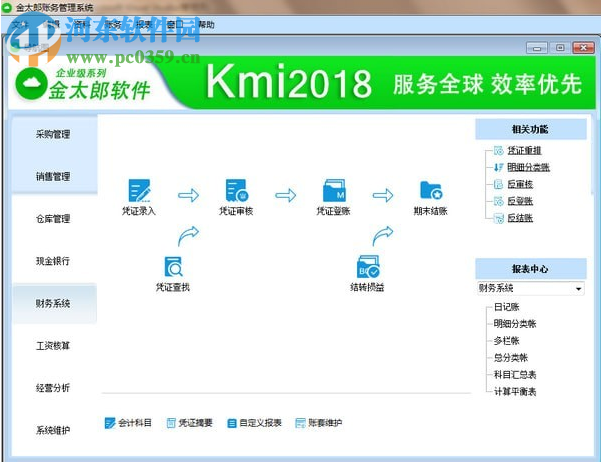Switch to 销售管理 sidebar module
The height and width of the screenshot is (464, 604).
tap(54, 177)
